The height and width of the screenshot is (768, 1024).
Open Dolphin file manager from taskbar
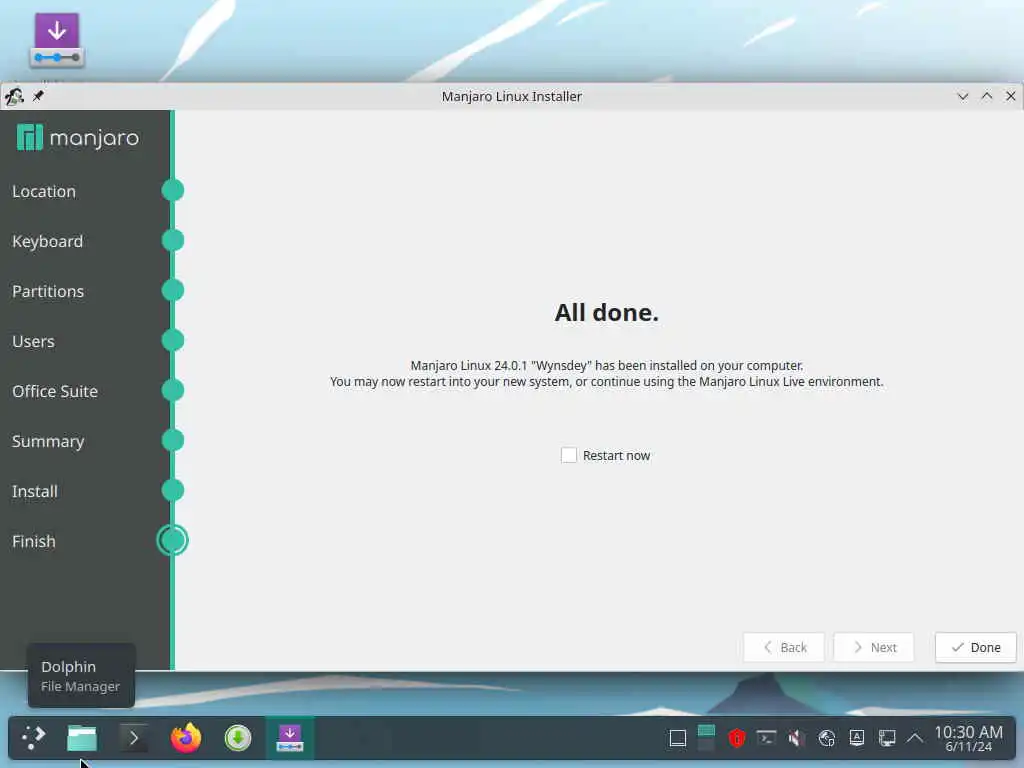(x=82, y=738)
